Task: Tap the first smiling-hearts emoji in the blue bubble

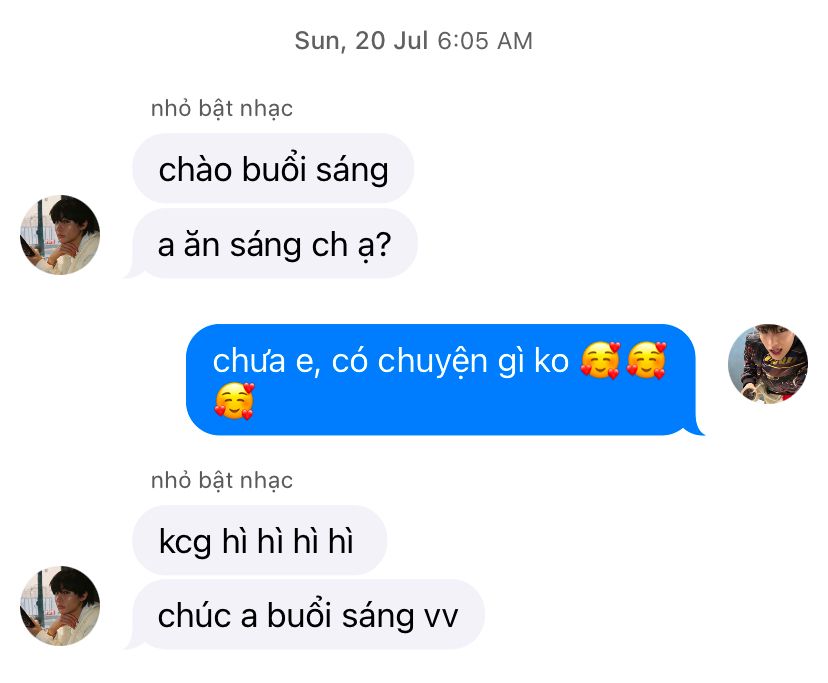Action: (x=600, y=360)
